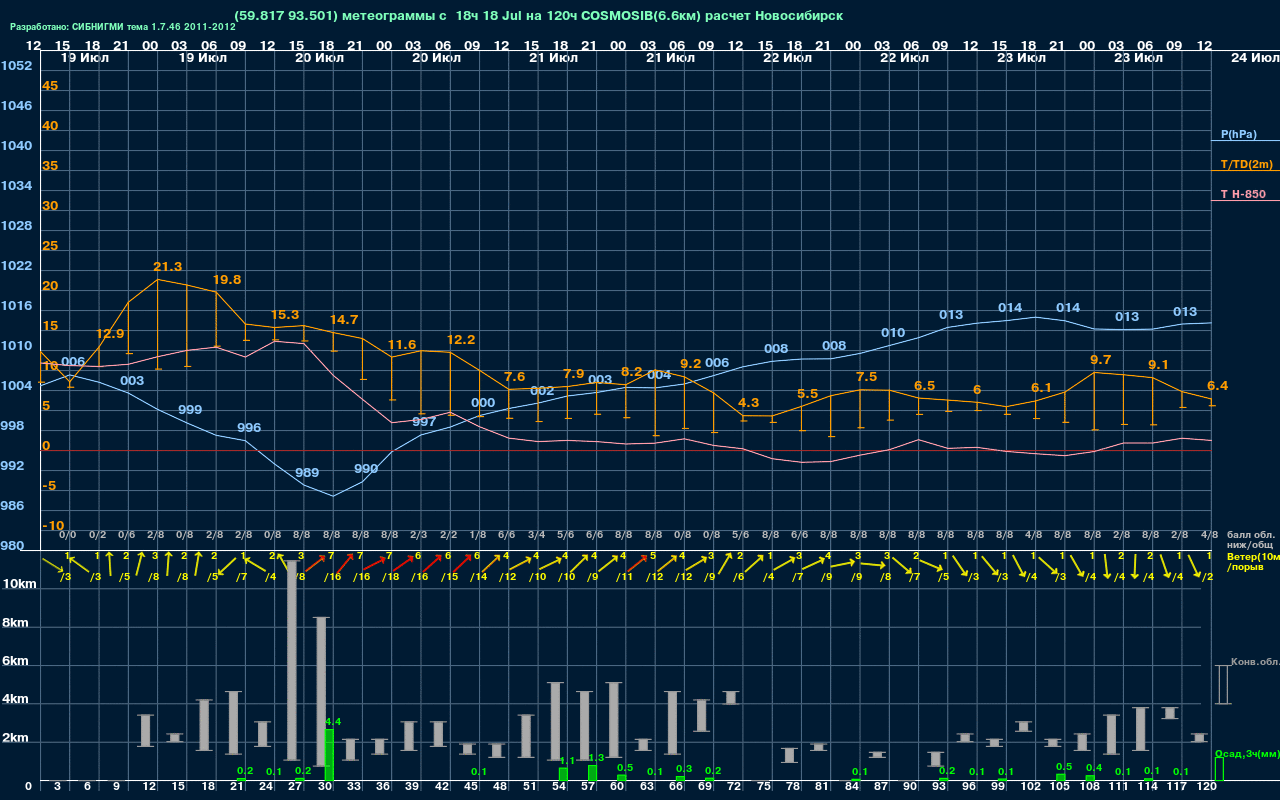
Task: Click the Ветер(10м)/порыв legend text
Action: (x=1252, y=561)
